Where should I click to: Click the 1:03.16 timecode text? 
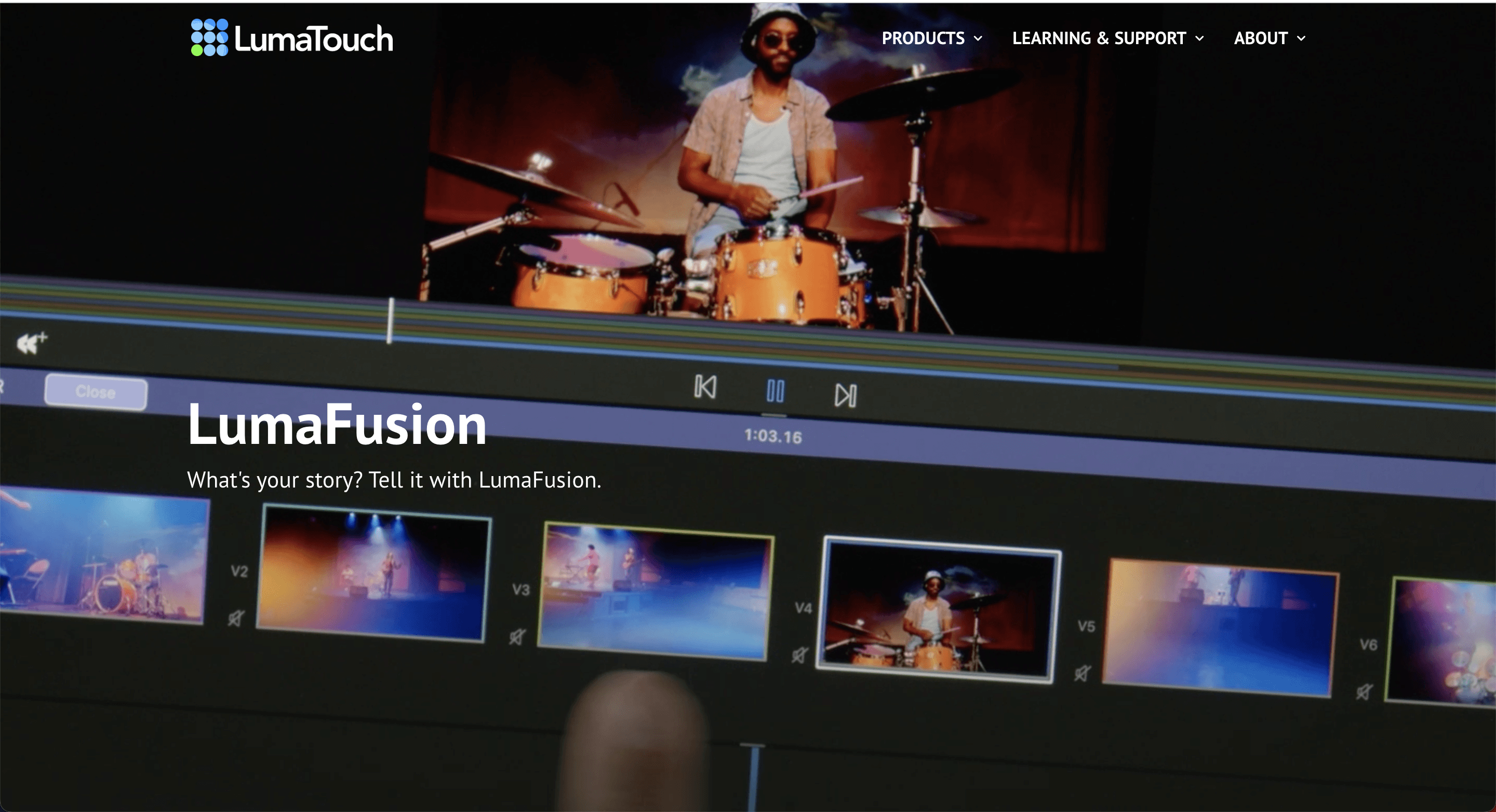[773, 436]
